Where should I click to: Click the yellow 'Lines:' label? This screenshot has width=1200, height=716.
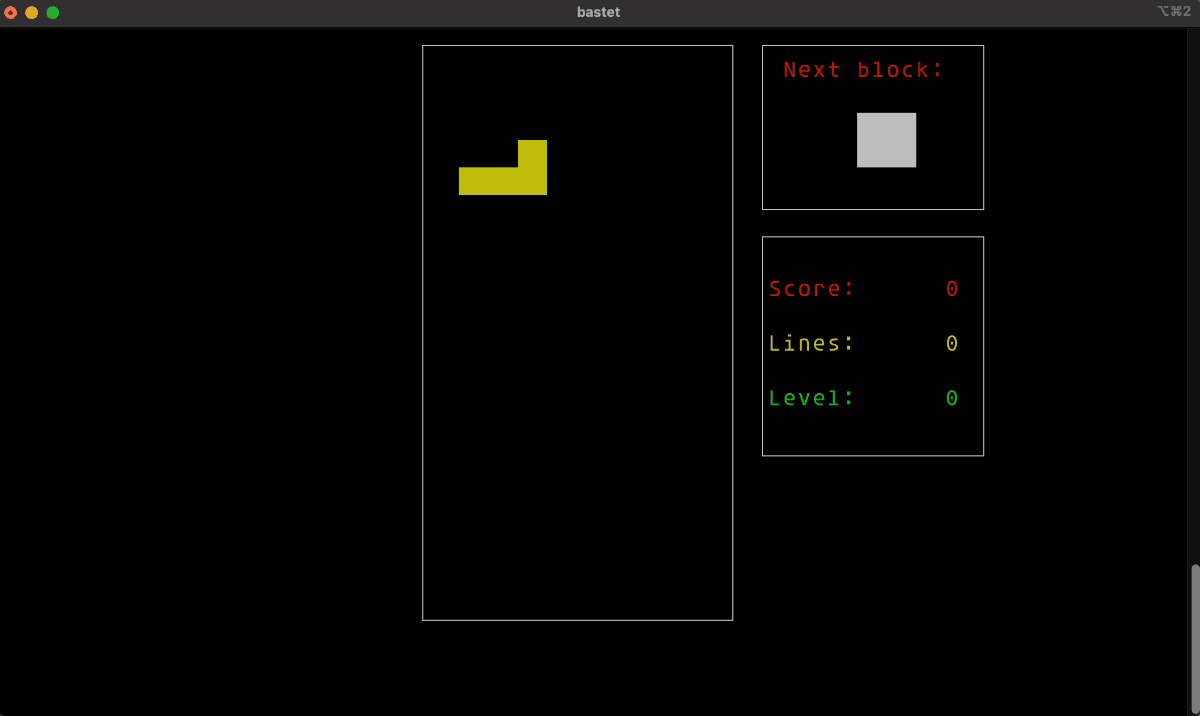tap(812, 343)
